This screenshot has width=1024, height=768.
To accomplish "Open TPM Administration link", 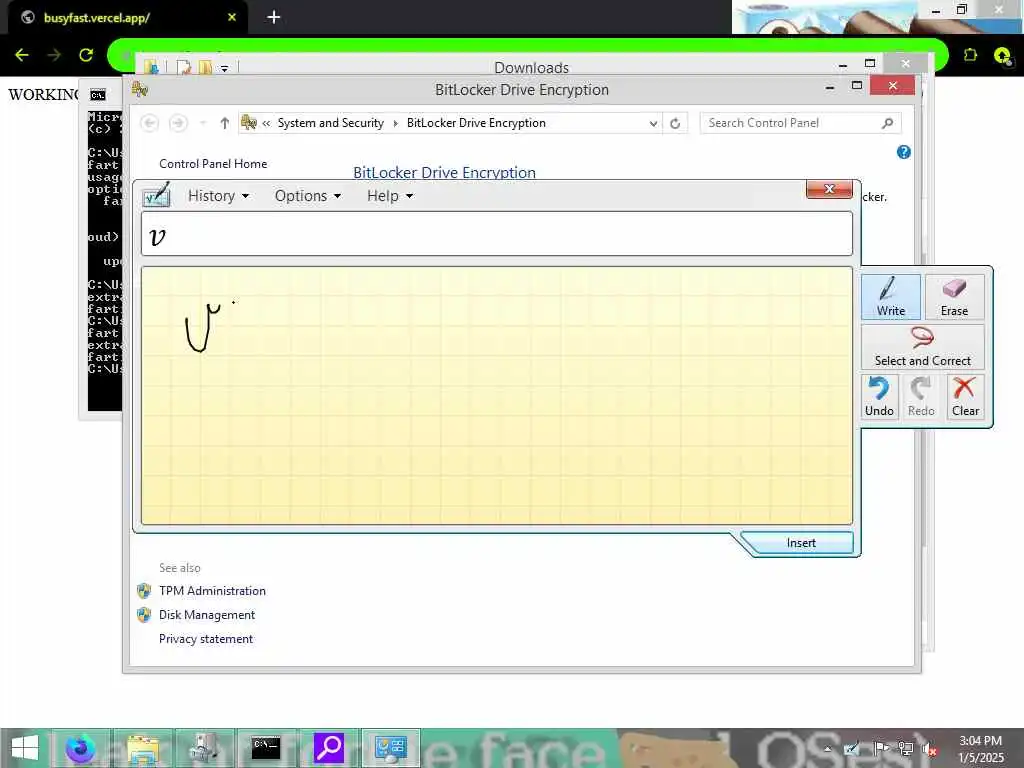I will 212,591.
